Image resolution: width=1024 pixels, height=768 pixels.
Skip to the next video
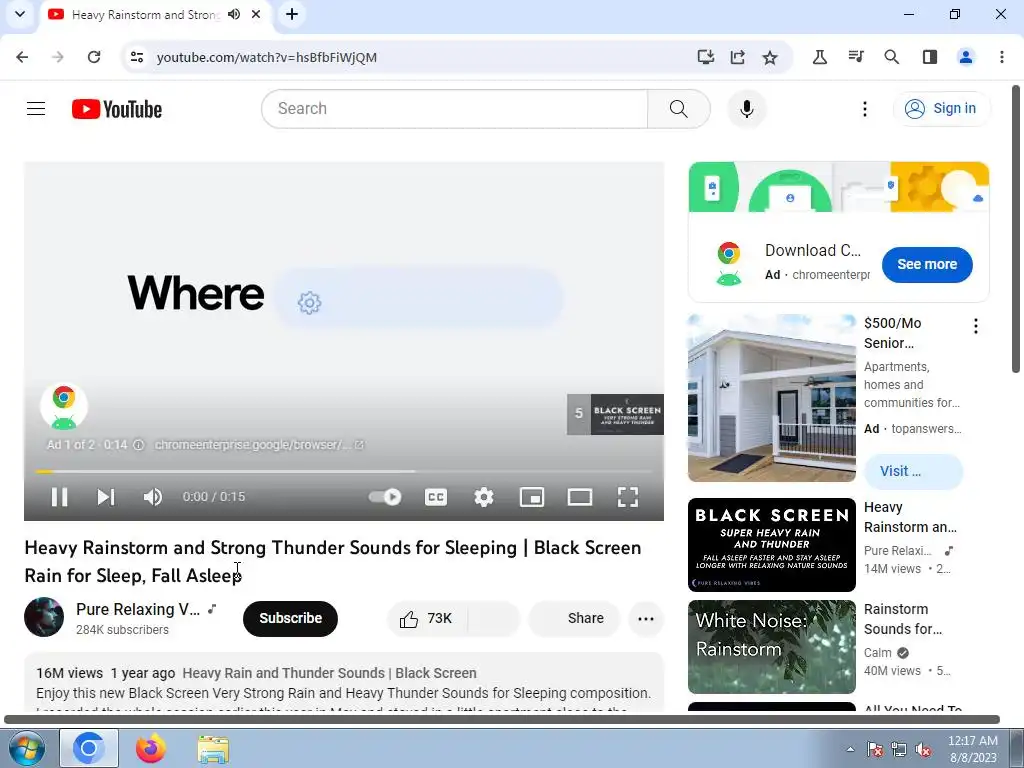coord(106,497)
